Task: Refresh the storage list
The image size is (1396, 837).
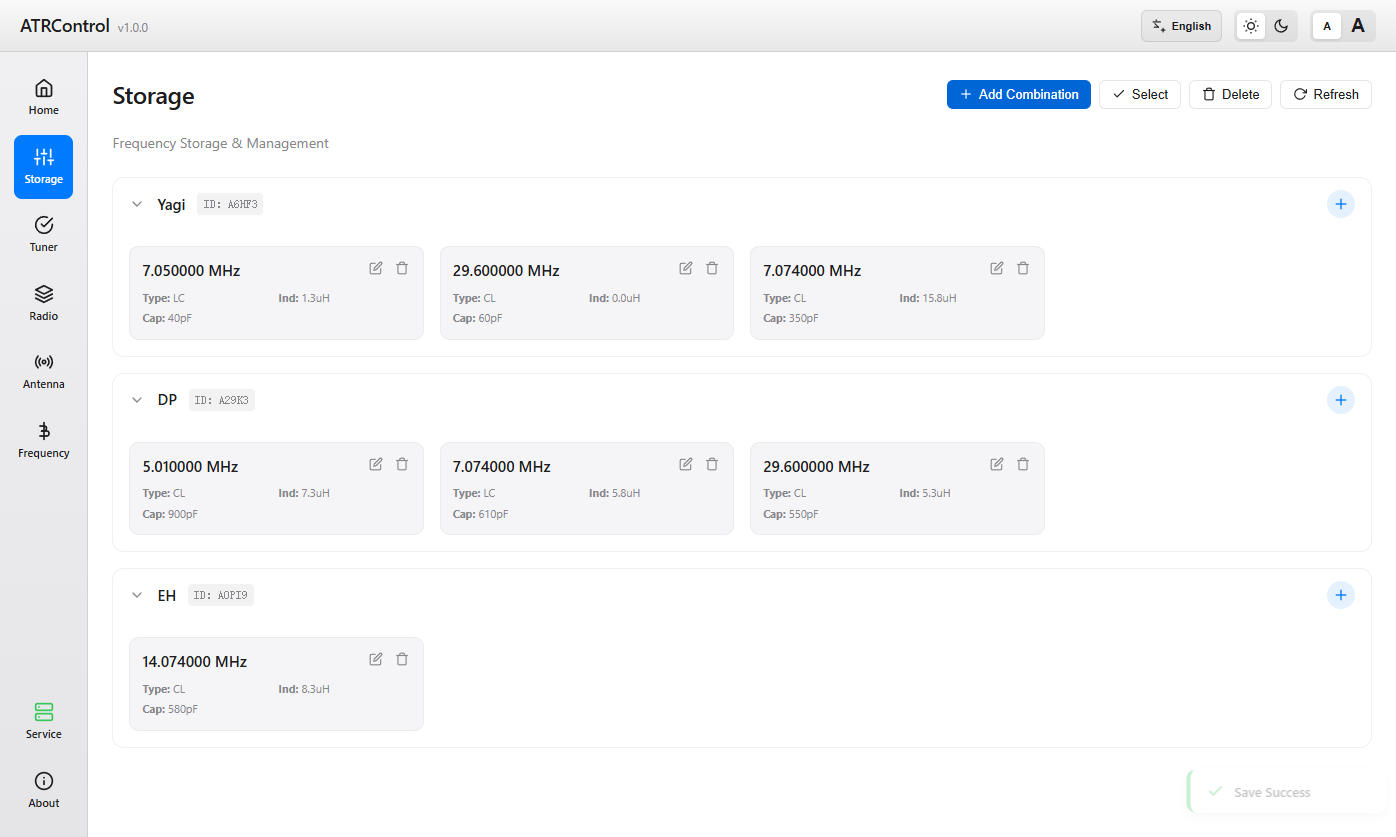Action: click(1326, 94)
